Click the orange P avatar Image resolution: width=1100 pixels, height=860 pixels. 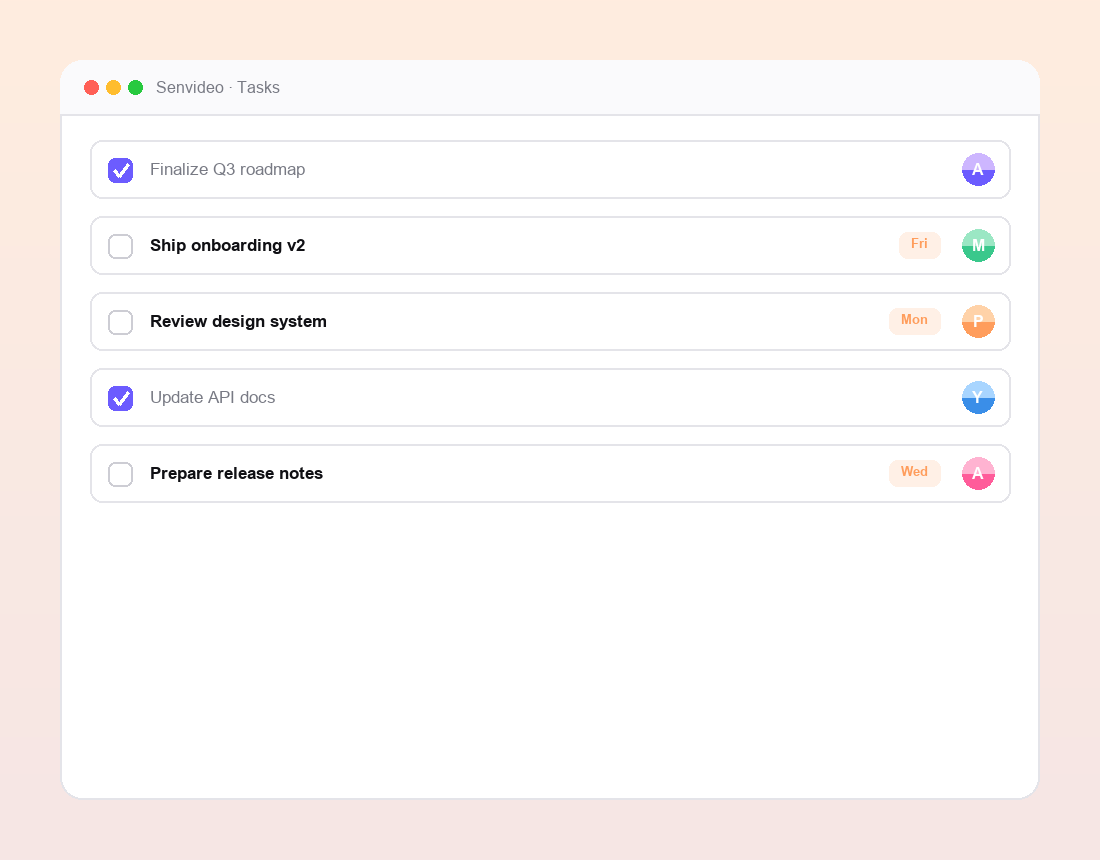[978, 321]
